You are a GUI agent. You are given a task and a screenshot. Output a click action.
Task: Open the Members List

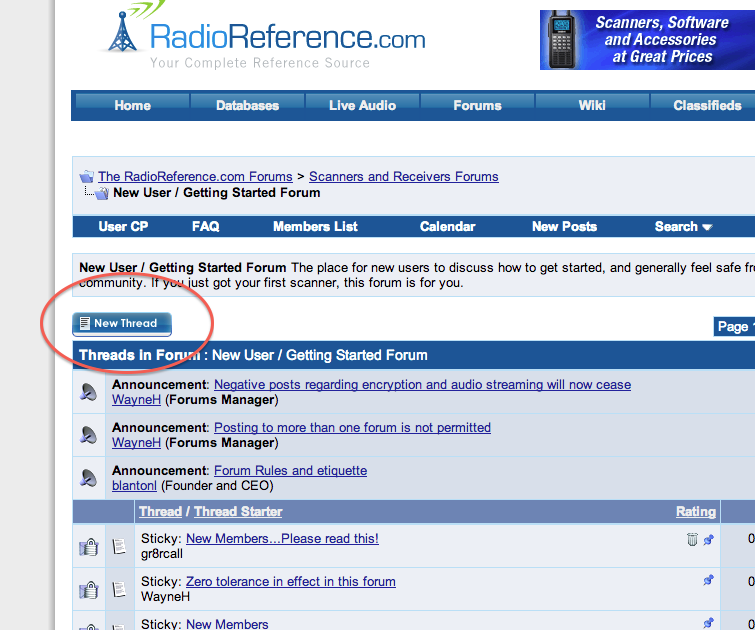pyautogui.click(x=315, y=226)
